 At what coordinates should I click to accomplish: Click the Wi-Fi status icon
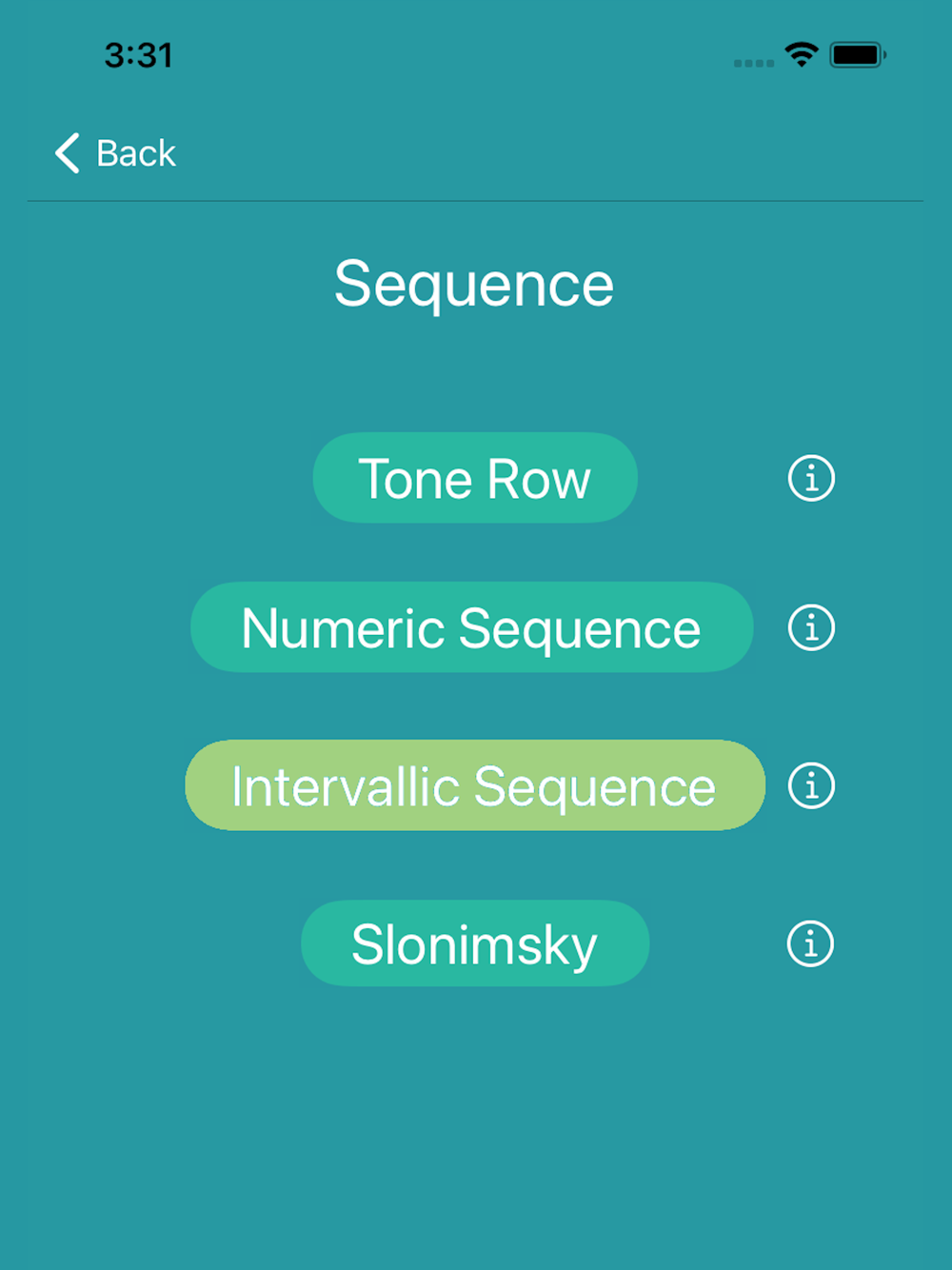802,54
